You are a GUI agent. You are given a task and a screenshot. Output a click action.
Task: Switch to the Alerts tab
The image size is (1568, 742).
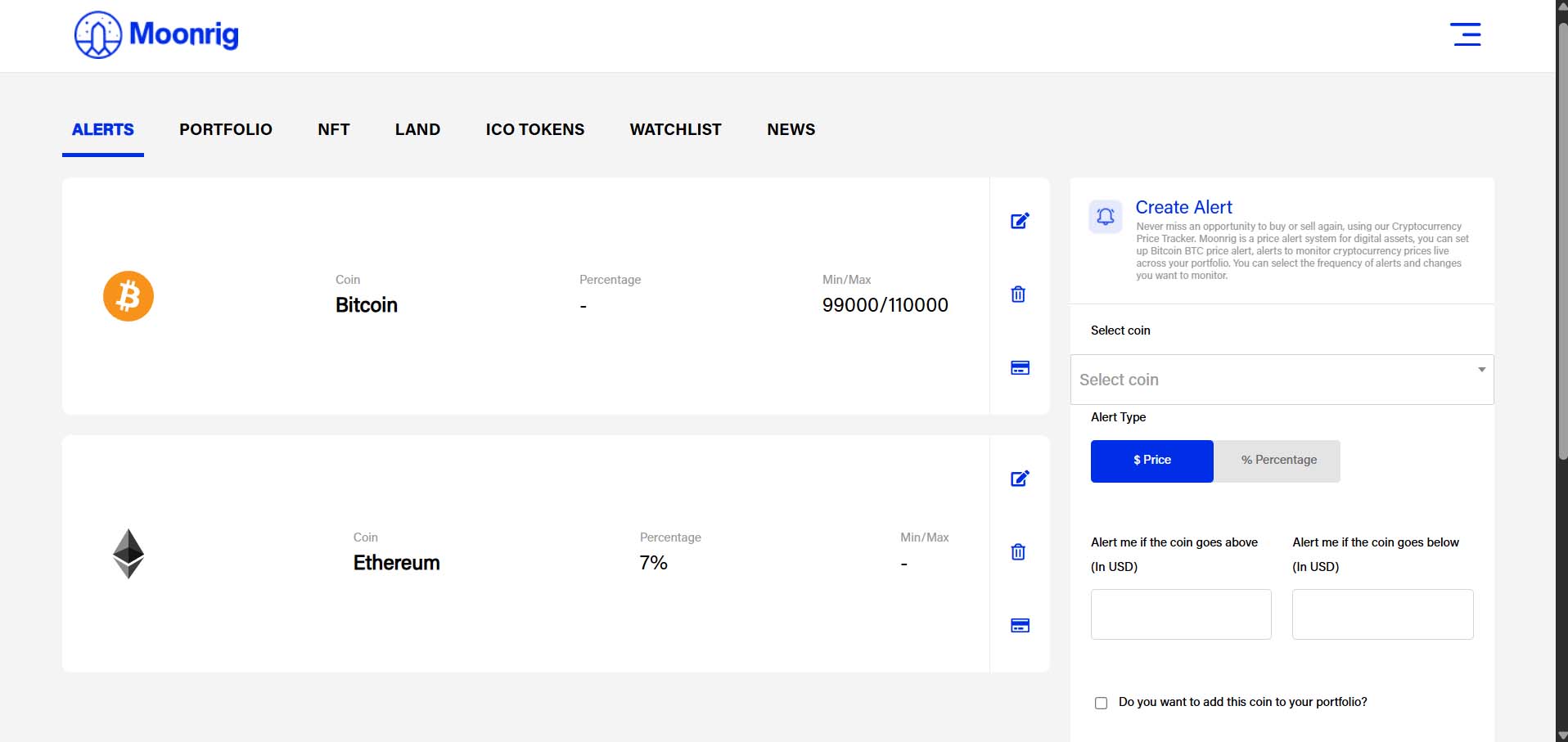pos(103,129)
